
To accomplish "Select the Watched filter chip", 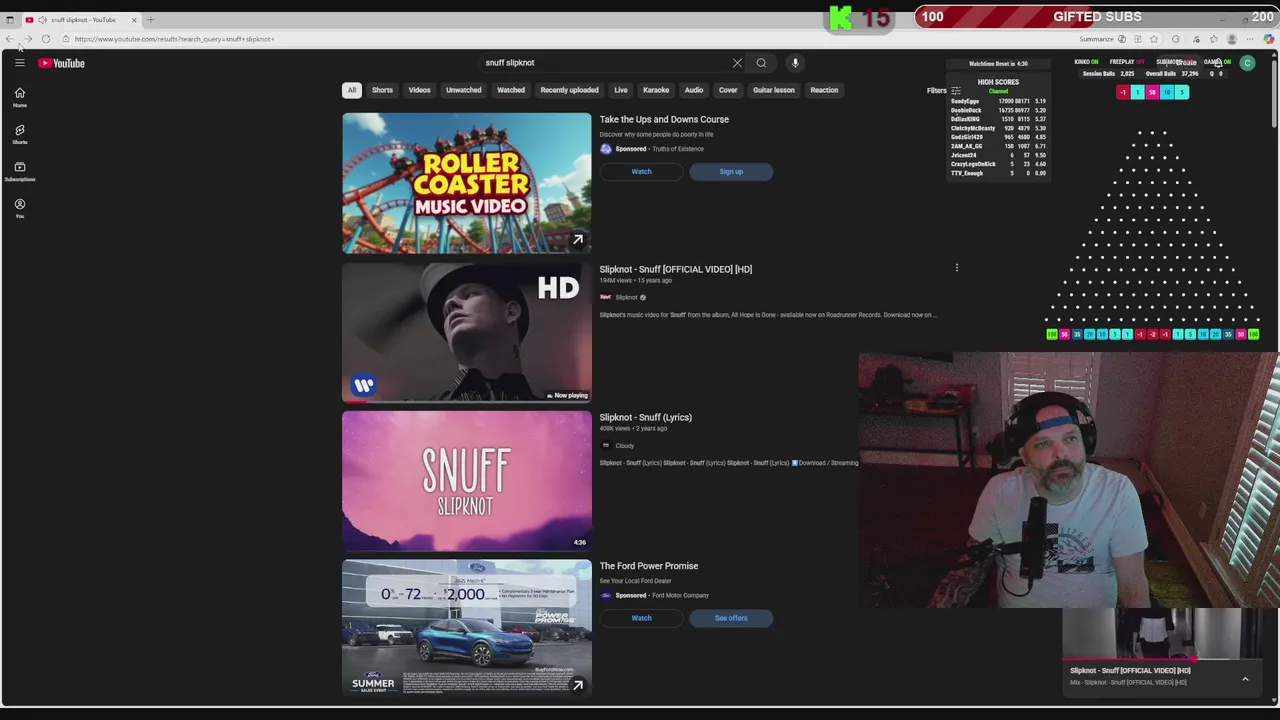I will (x=510, y=90).
